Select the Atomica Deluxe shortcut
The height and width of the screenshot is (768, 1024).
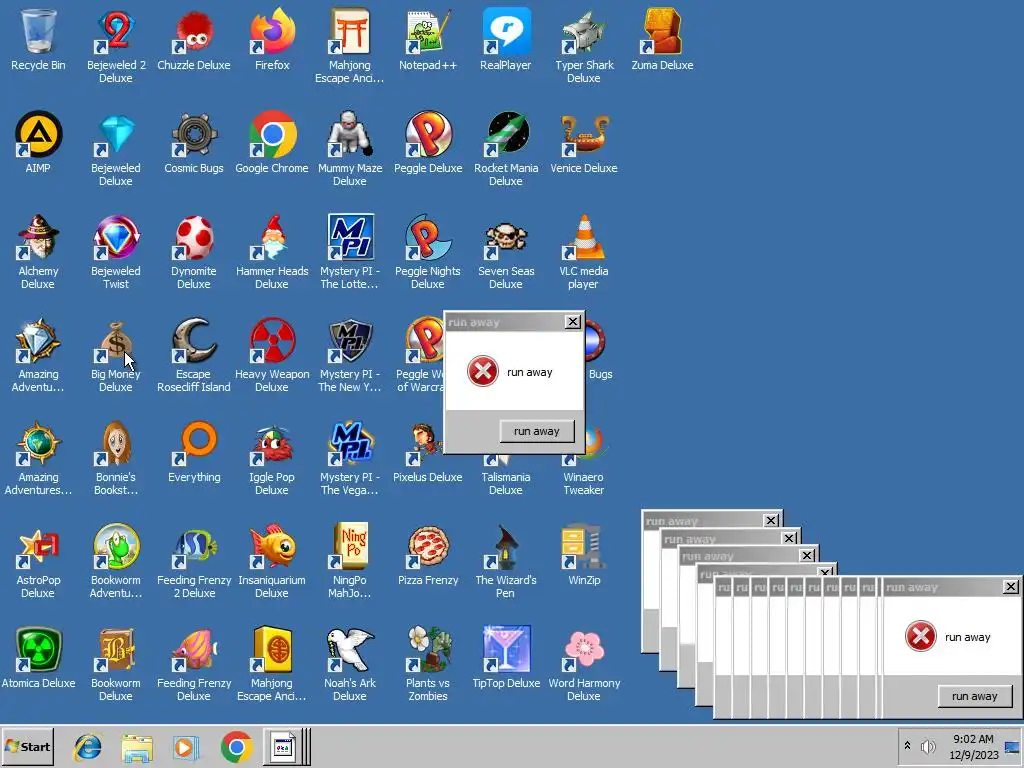point(38,650)
